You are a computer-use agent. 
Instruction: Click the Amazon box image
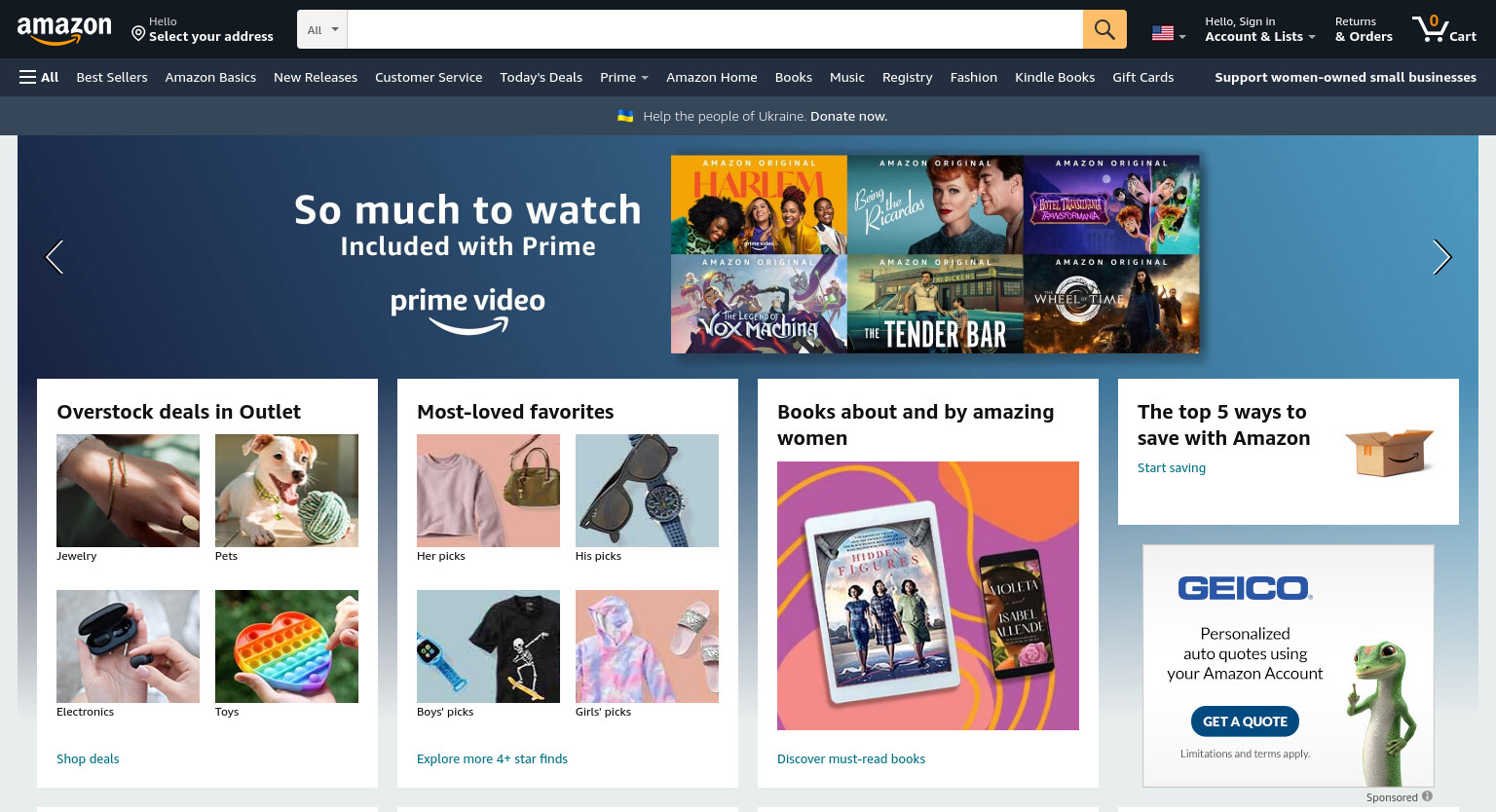pos(1389,452)
